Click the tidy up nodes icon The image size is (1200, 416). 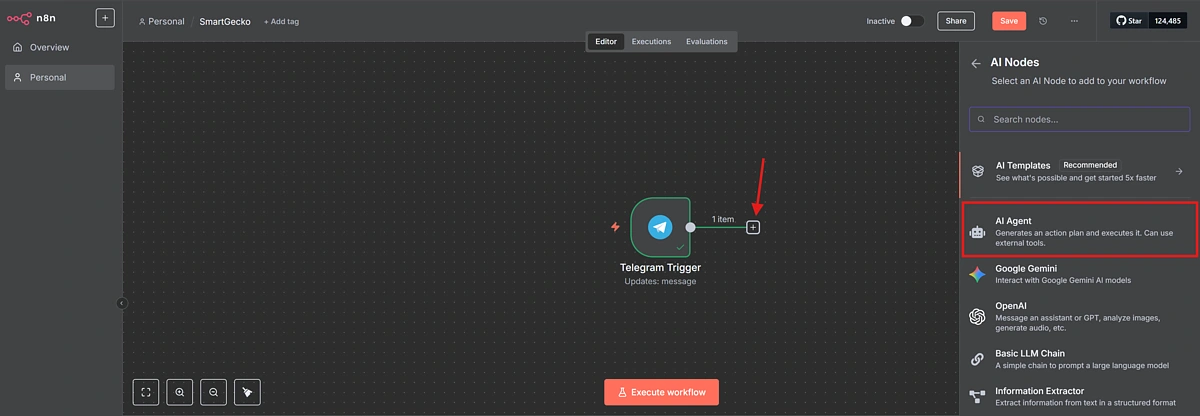(248, 392)
